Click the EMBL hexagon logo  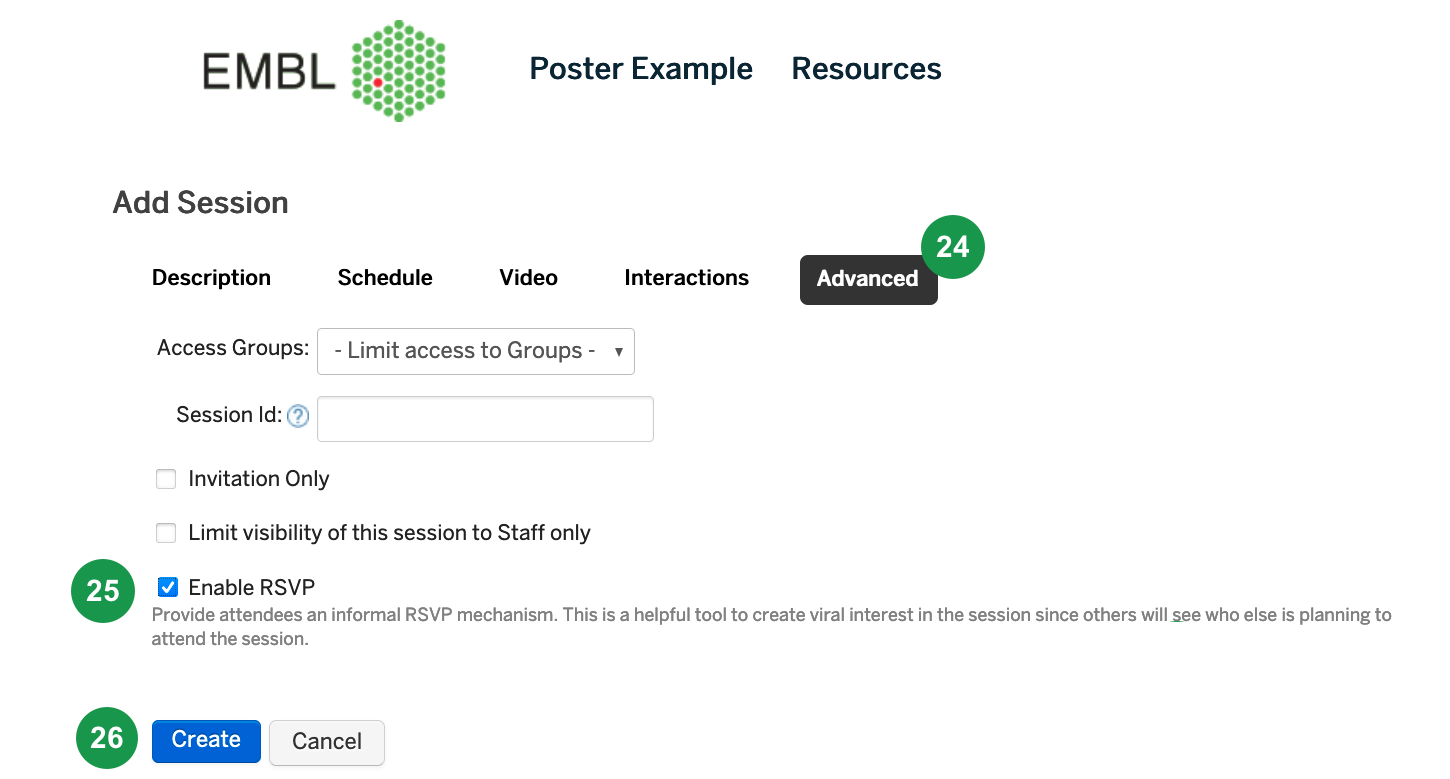pyautogui.click(x=397, y=69)
